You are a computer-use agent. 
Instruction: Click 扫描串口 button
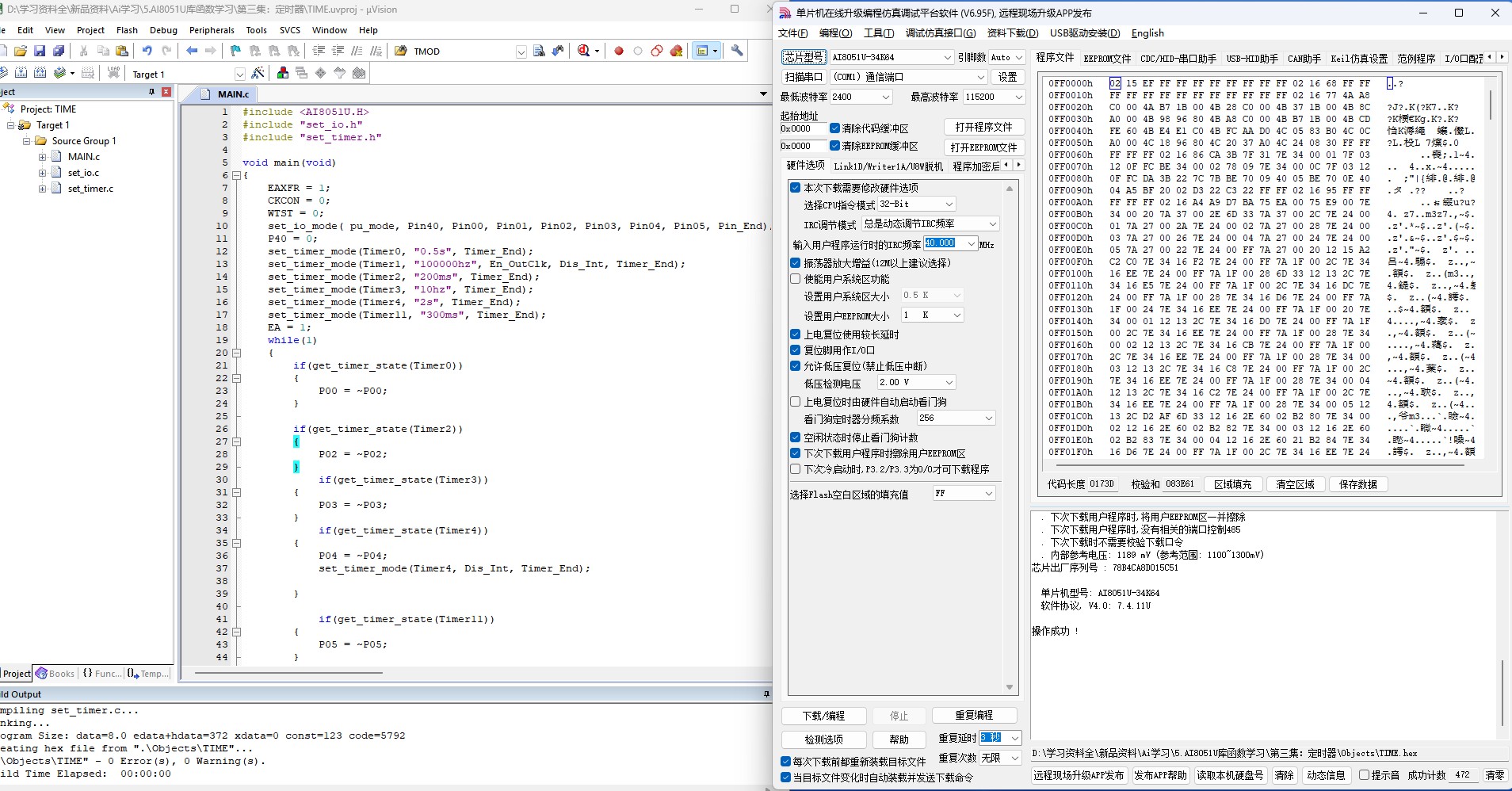tap(804, 77)
